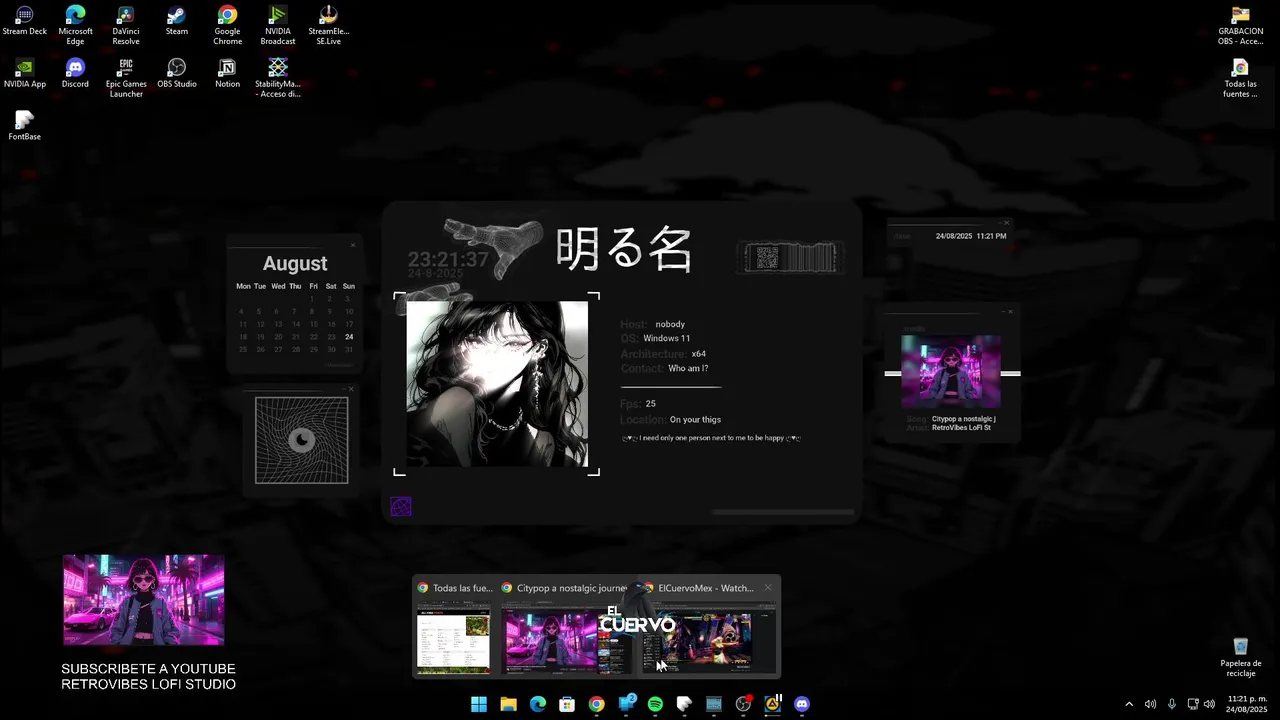Open the StabilityMatrix shortcut on desktop
This screenshot has height=720, width=1280.
(x=278, y=78)
